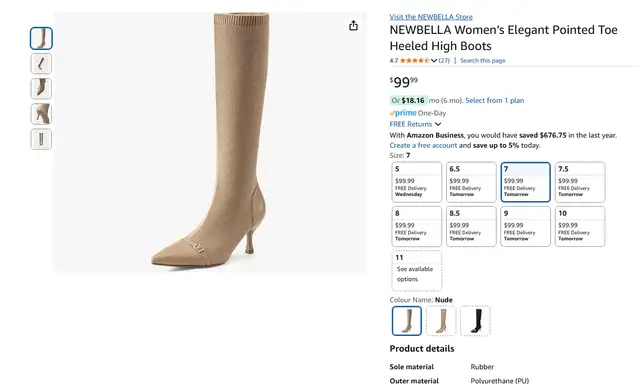Show the last thumbnail boot image

(x=41, y=139)
